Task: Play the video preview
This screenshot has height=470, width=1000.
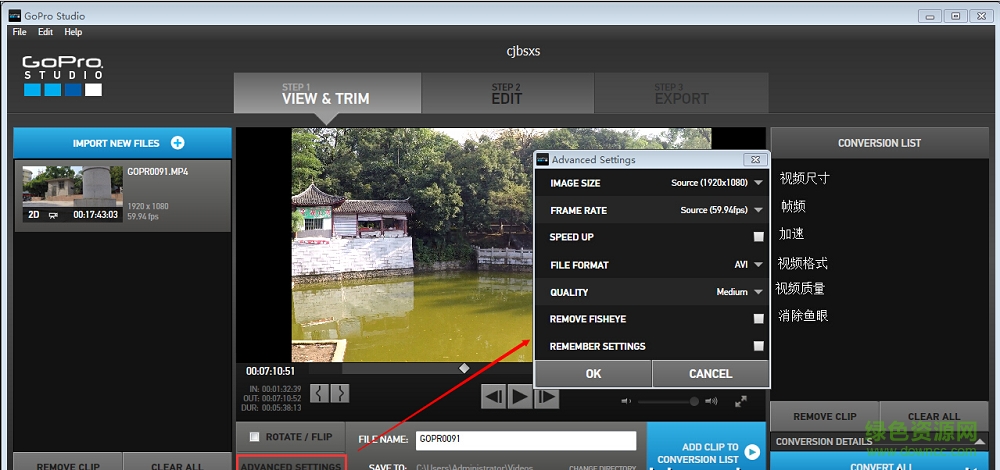Action: [520, 397]
